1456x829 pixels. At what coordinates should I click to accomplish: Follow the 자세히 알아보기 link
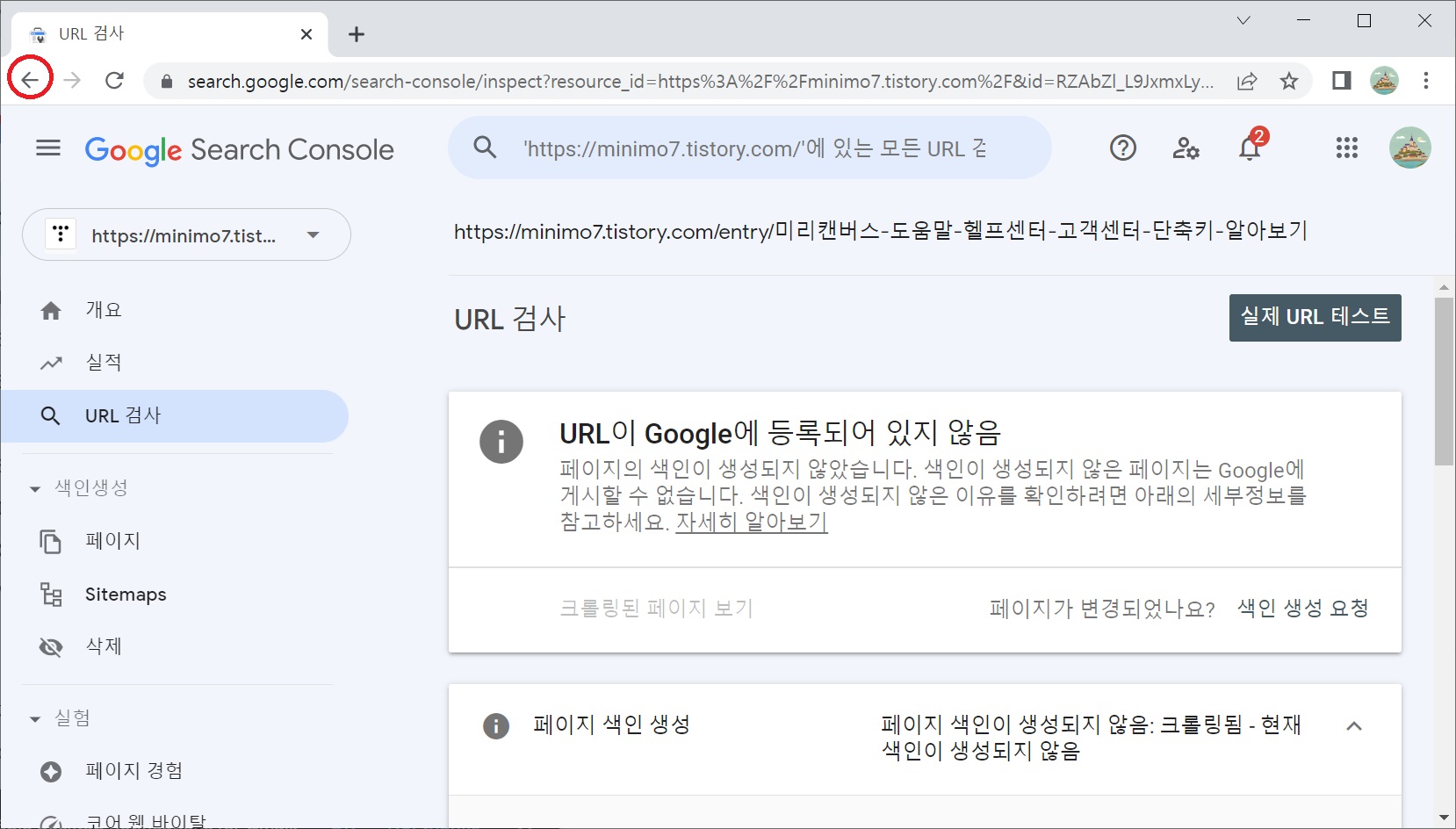coord(752,522)
